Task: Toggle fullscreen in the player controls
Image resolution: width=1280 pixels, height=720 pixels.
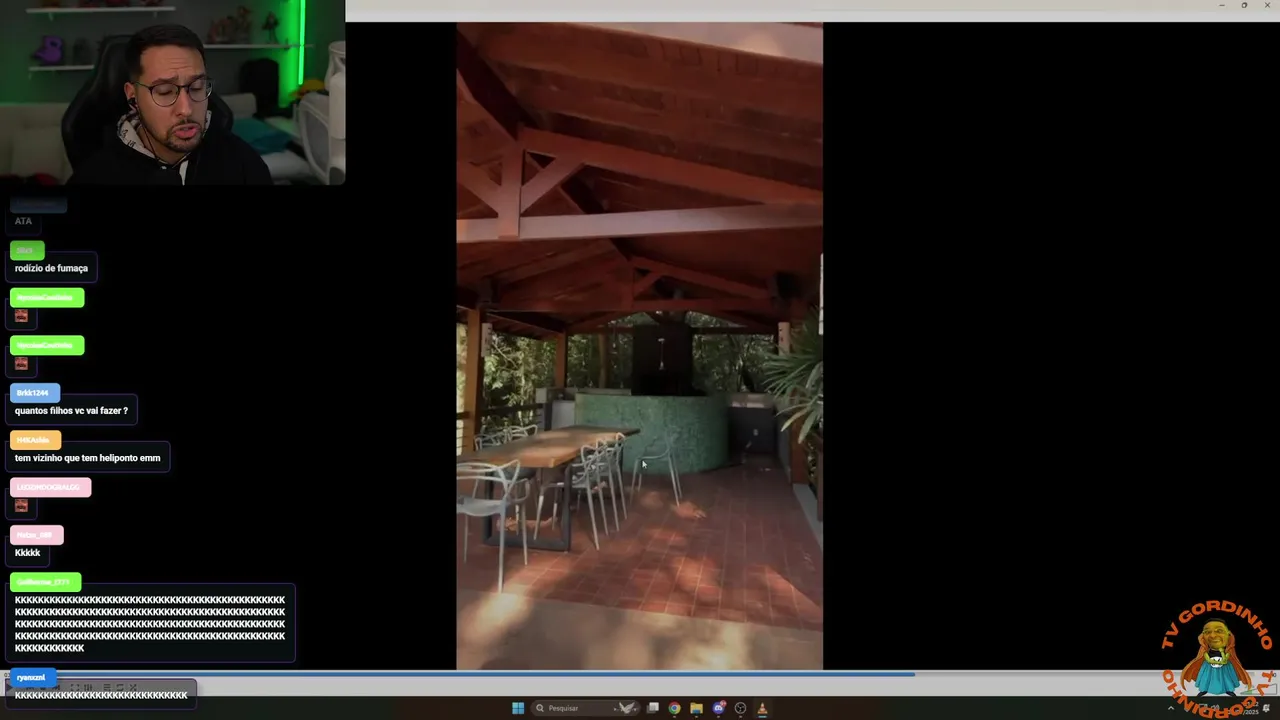Action: click(x=75, y=687)
